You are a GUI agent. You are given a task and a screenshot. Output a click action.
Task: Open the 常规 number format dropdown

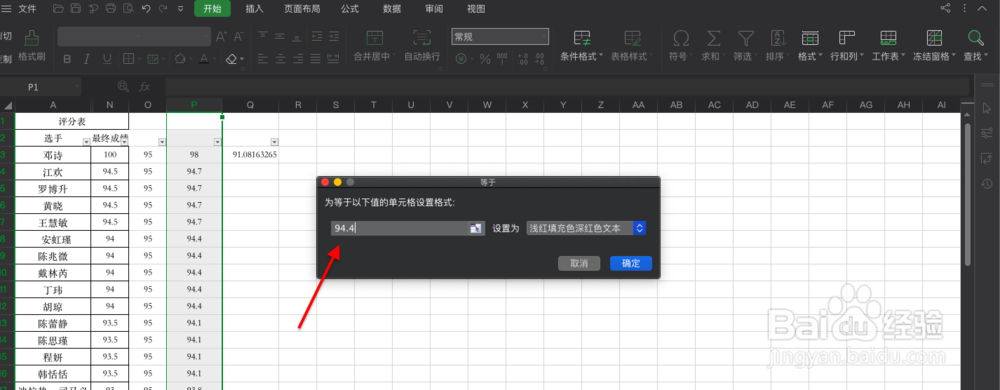click(x=499, y=37)
